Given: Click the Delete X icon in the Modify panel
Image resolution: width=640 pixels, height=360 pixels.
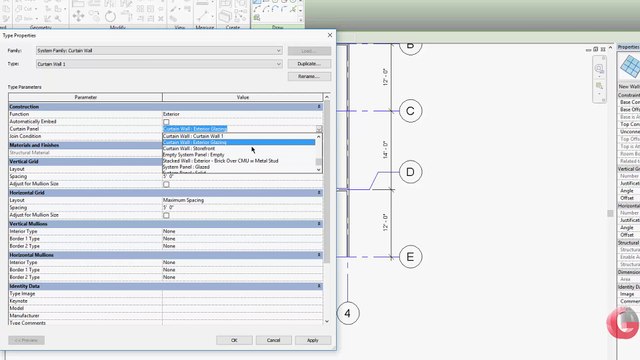Looking at the screenshot, I should [161, 19].
